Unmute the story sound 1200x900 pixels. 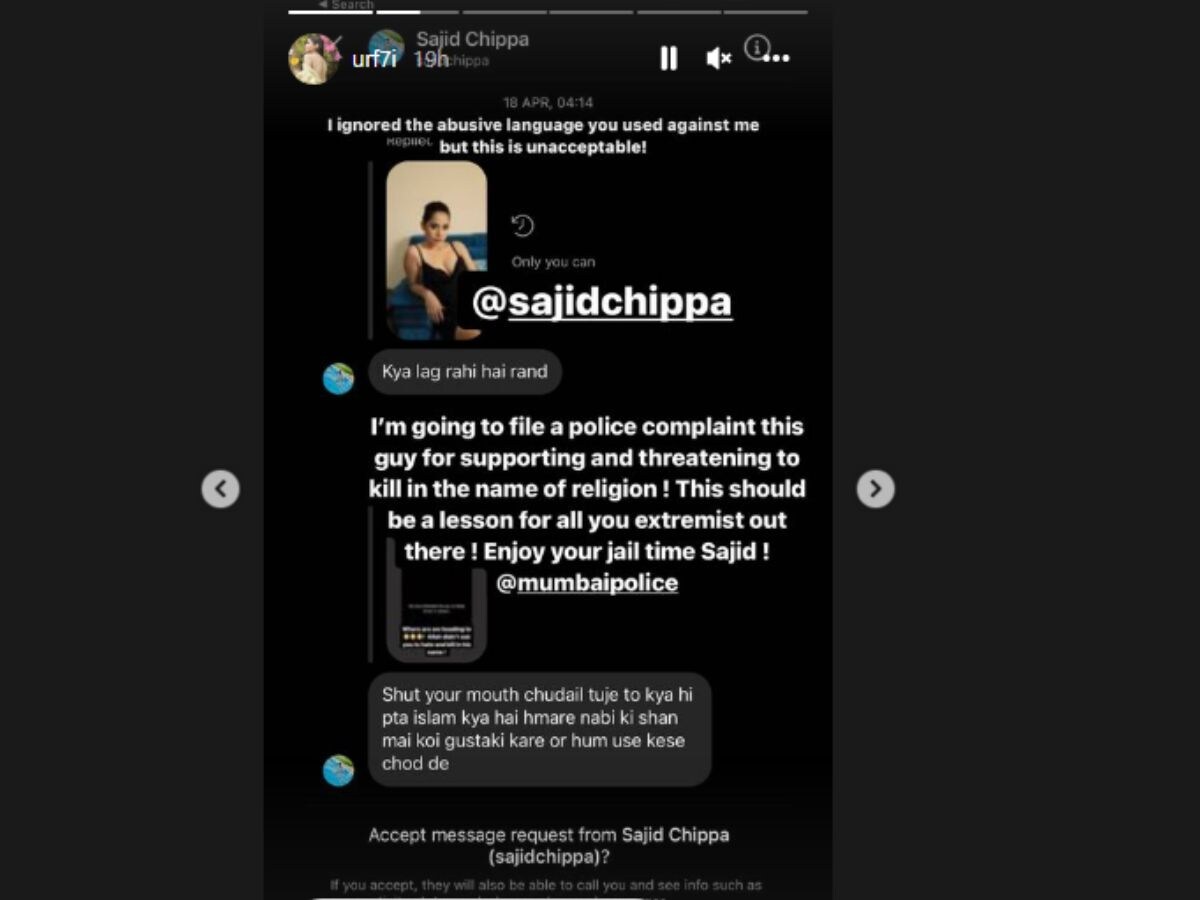click(718, 59)
